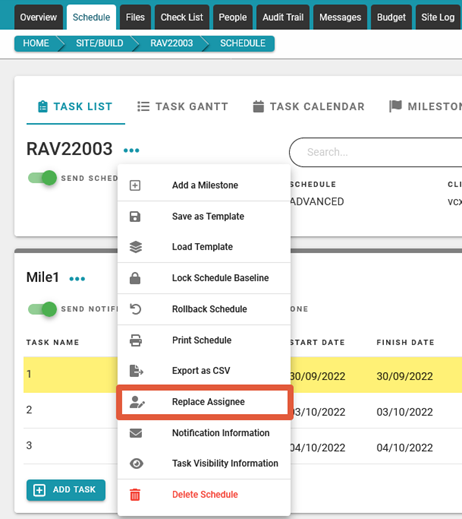Screen dimensions: 462x519
Task: Click the Export as CSV icon
Action: pyautogui.click(x=136, y=371)
